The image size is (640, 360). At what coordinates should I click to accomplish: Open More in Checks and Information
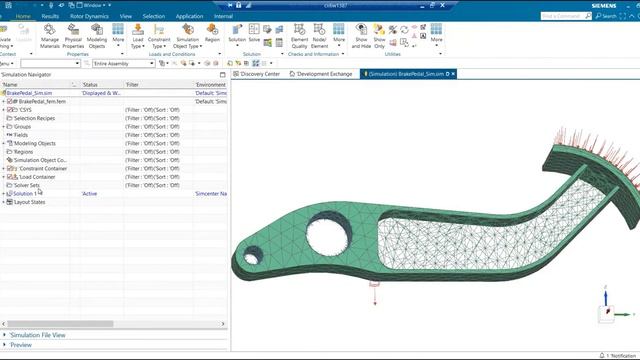pyautogui.click(x=339, y=35)
